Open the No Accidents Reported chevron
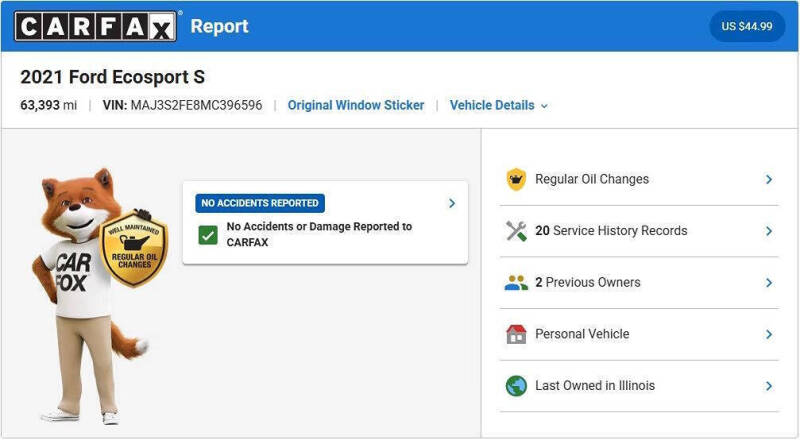The height and width of the screenshot is (440, 800). tap(452, 203)
